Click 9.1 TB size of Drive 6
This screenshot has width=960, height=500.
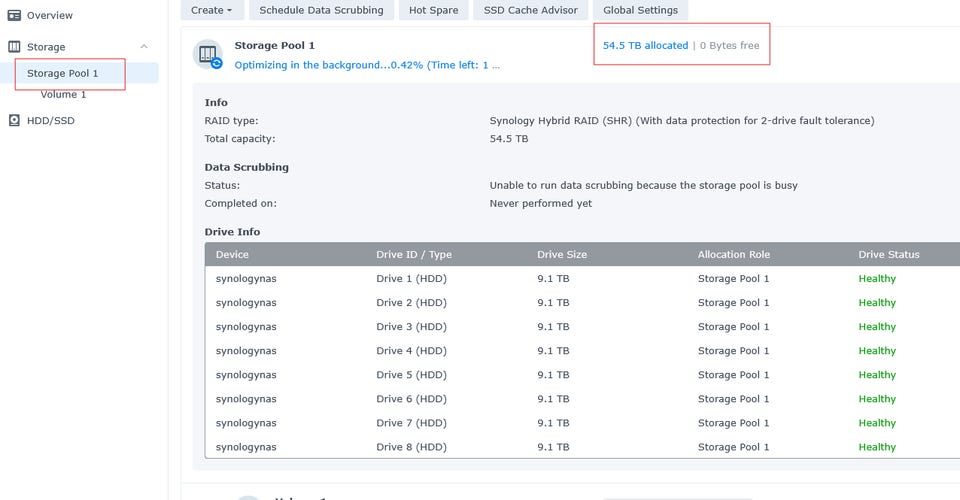pyautogui.click(x=553, y=399)
